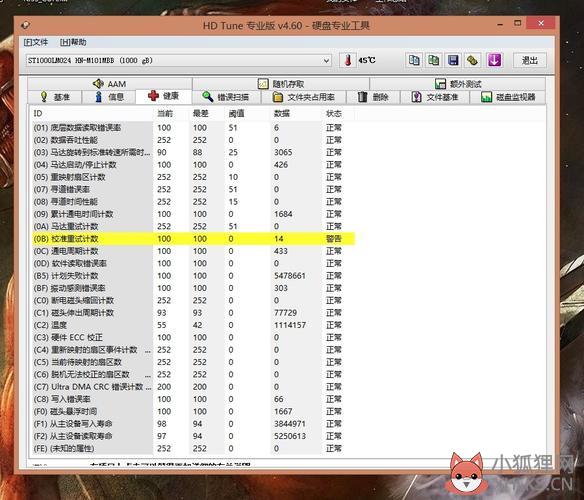Viewport: 584px width, 500px height.
Task: Select the 健康 health tab
Action: [x=164, y=96]
